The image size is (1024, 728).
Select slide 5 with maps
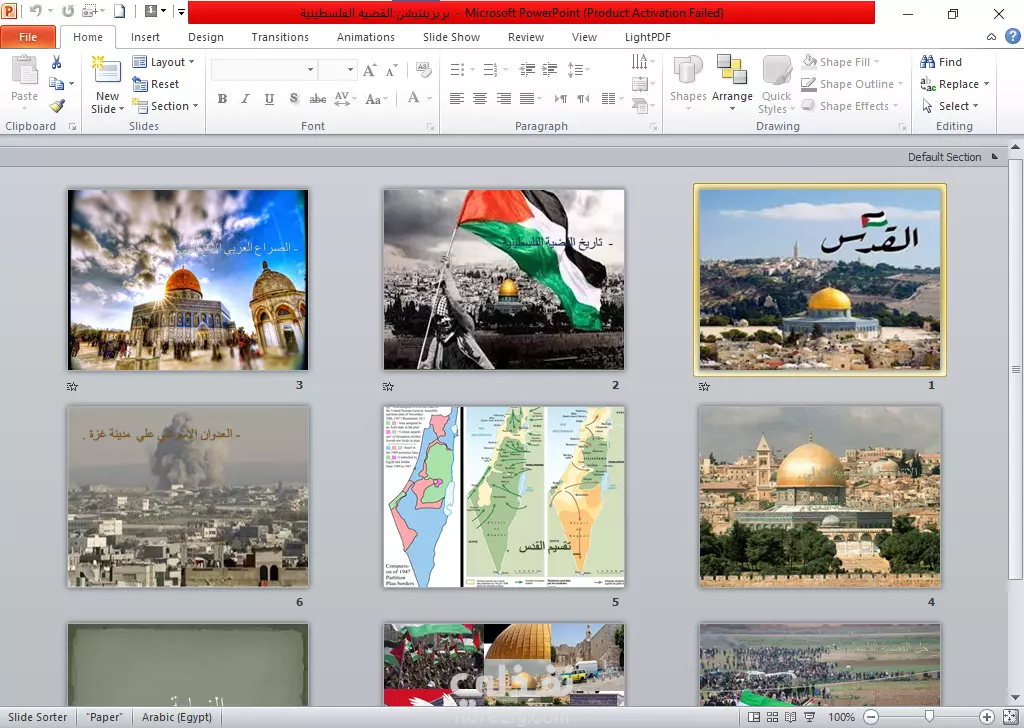coord(504,496)
